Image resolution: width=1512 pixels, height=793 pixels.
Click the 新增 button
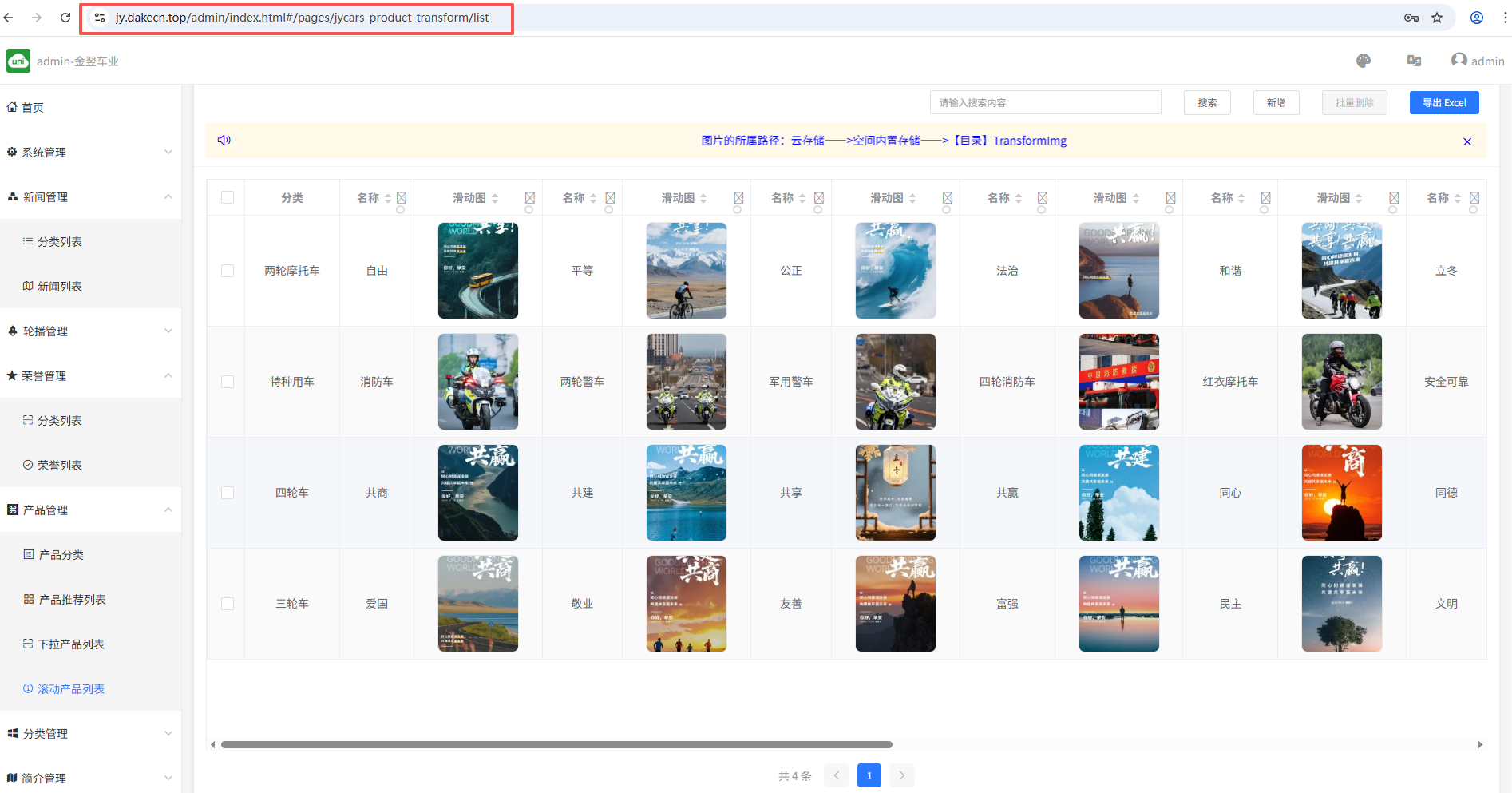click(1275, 102)
